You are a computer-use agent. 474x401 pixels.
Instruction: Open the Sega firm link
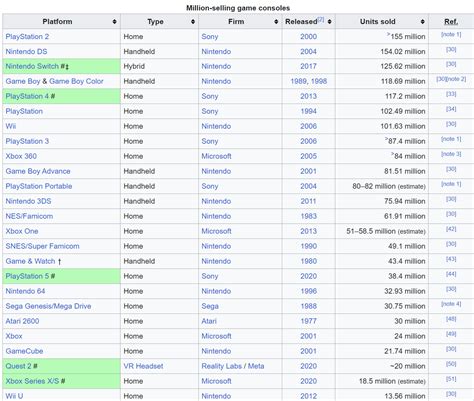coord(210,306)
